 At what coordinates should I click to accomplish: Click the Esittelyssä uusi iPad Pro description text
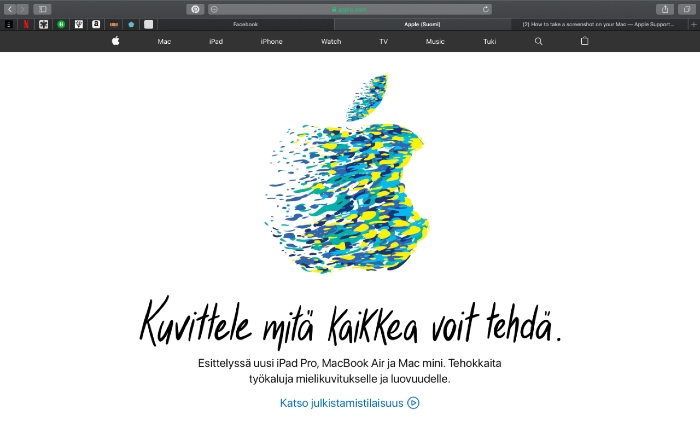(x=350, y=371)
